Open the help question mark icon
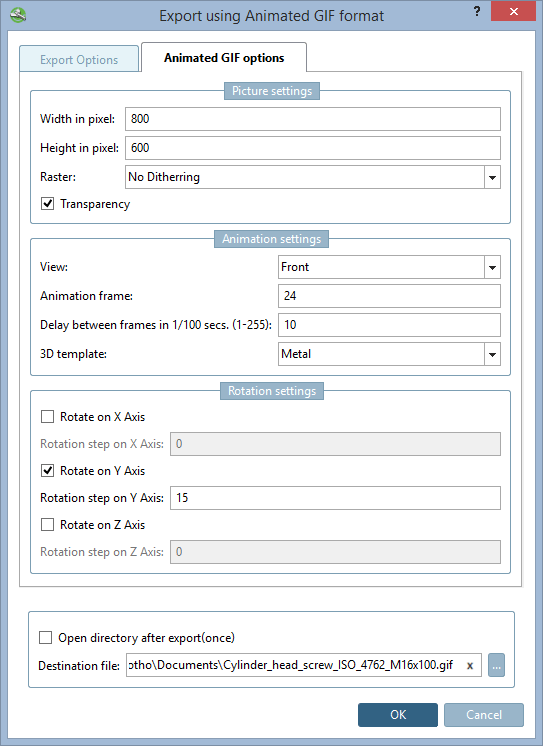This screenshot has height=746, width=543. pos(477,11)
